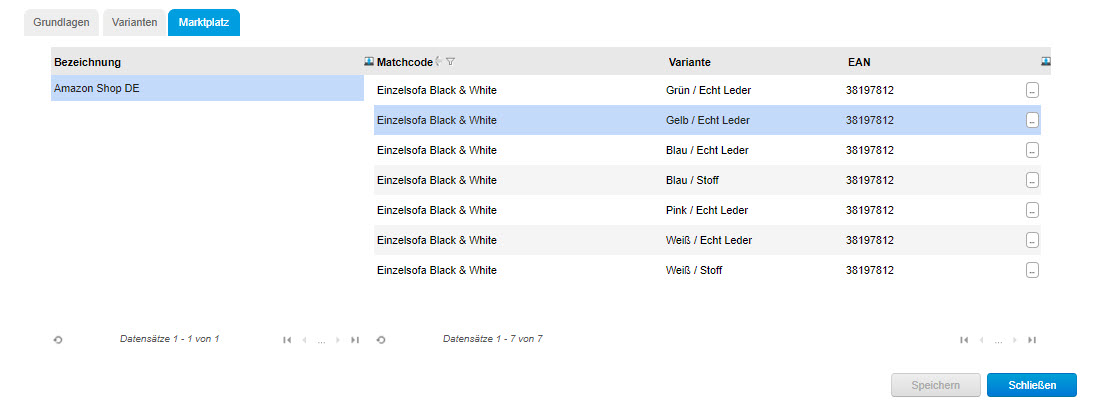The width and height of the screenshot is (1096, 403).
Task: Click the Speichern button
Action: pyautogui.click(x=935, y=385)
